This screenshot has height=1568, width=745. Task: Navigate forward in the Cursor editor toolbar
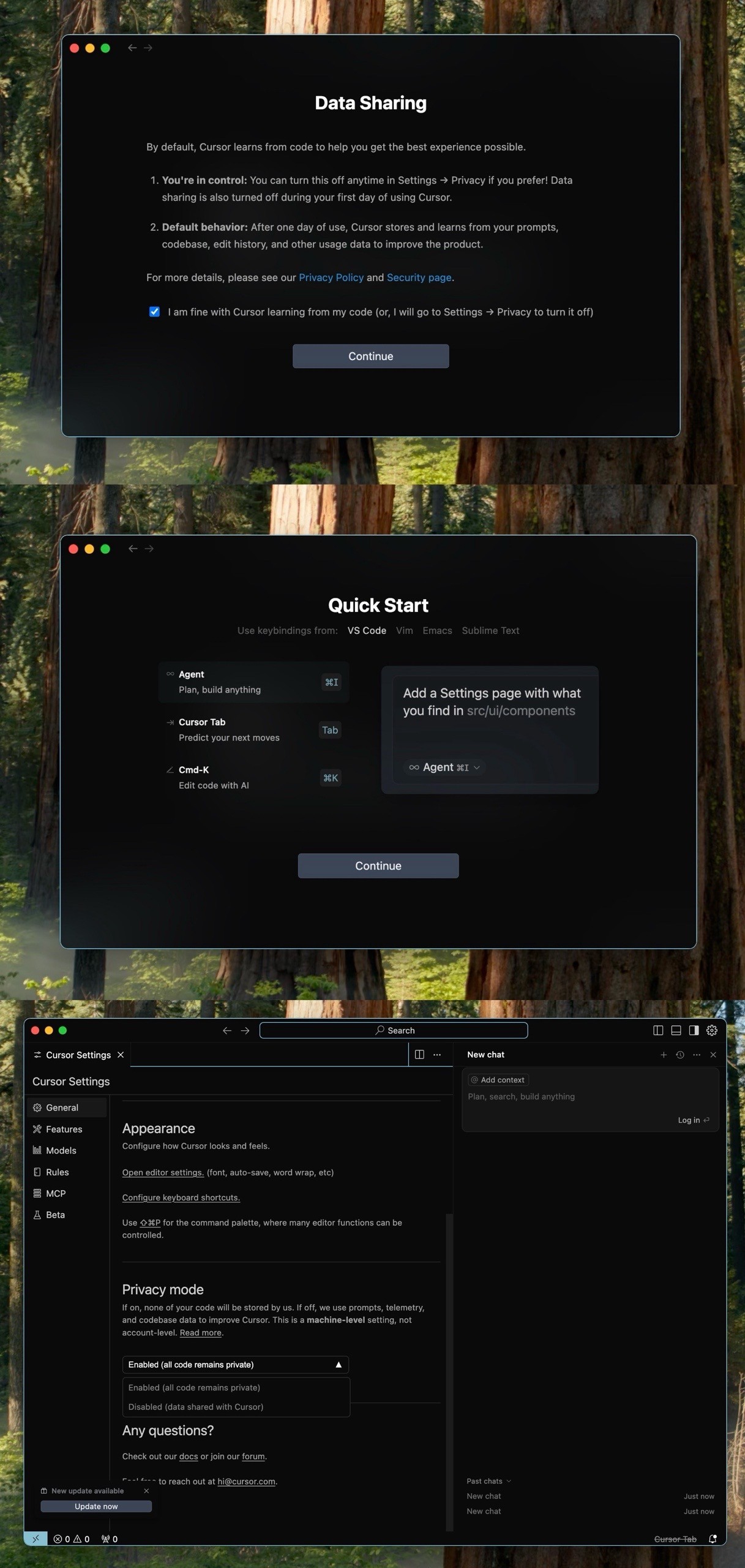(245, 1030)
